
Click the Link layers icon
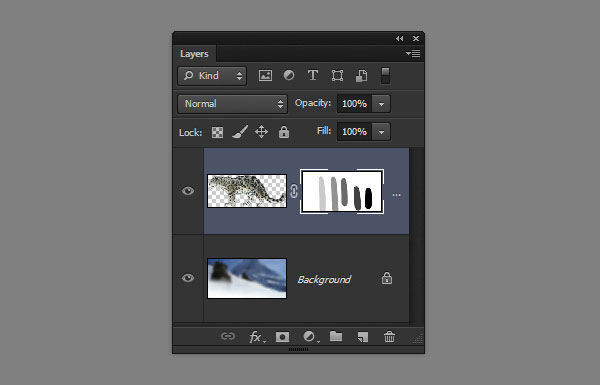pos(228,336)
